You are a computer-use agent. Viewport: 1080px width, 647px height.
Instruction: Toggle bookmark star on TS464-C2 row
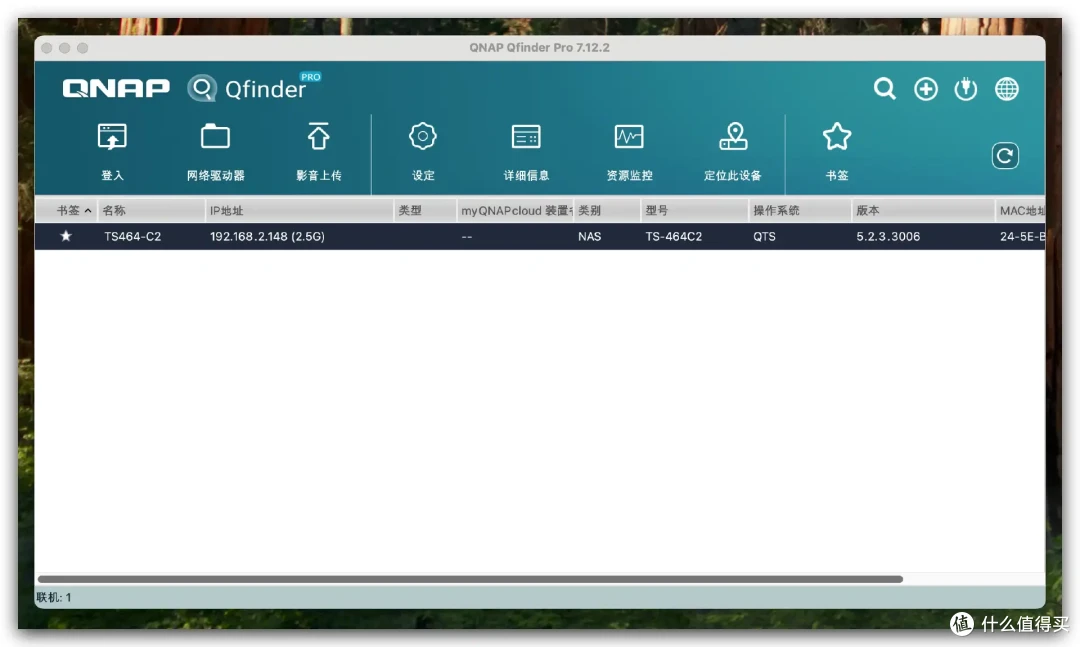click(x=65, y=236)
